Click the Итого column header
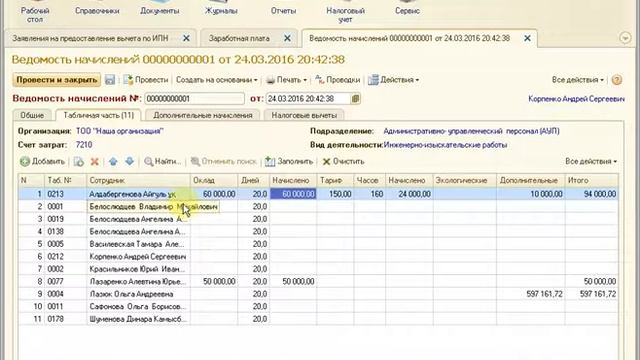This screenshot has height=360, width=640. (591, 180)
